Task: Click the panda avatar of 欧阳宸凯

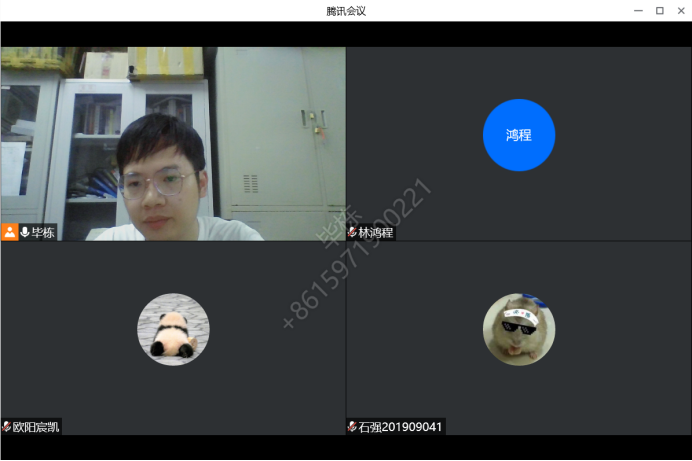Action: pos(173,329)
